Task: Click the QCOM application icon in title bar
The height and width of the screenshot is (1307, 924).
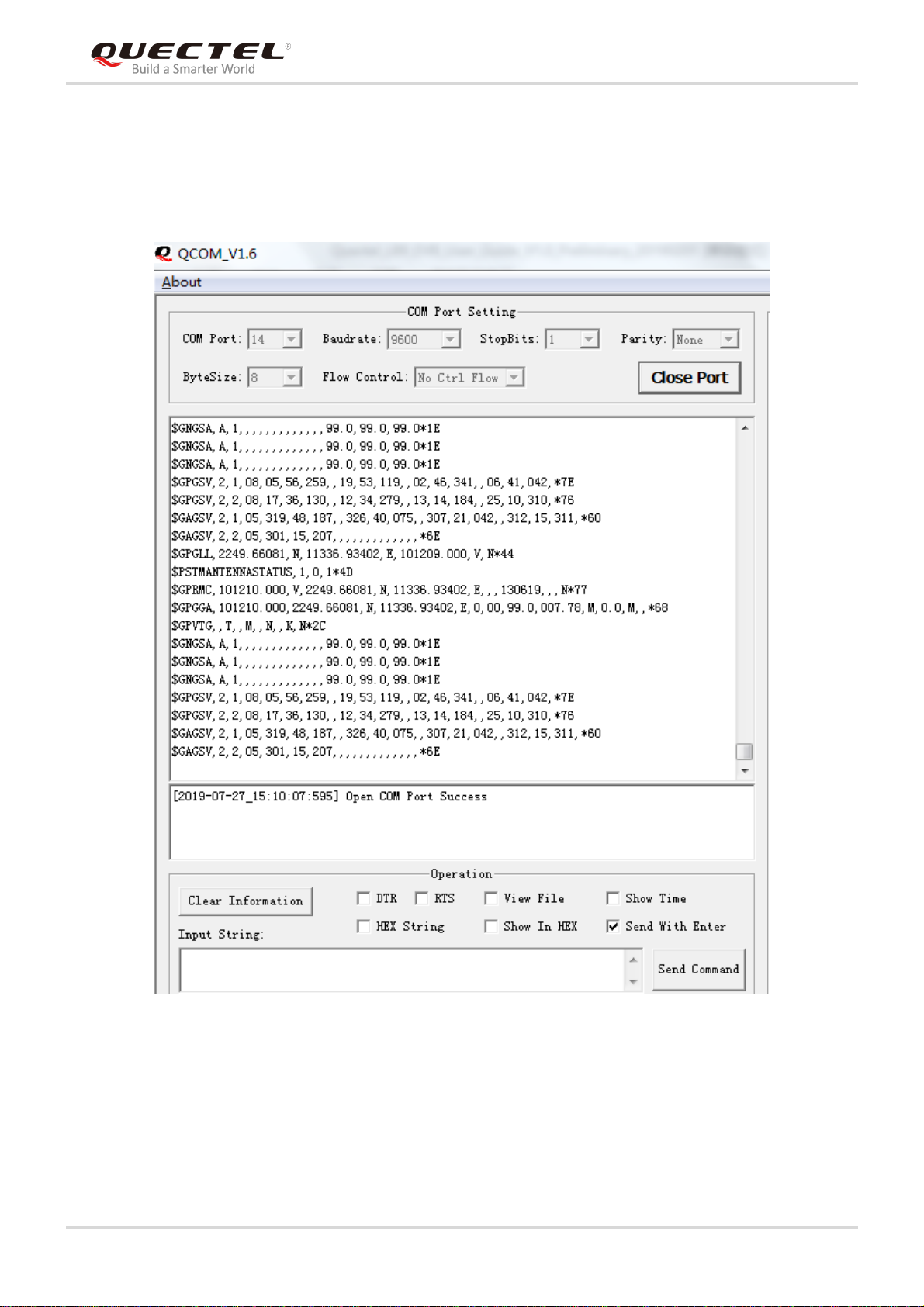Action: click(x=163, y=254)
